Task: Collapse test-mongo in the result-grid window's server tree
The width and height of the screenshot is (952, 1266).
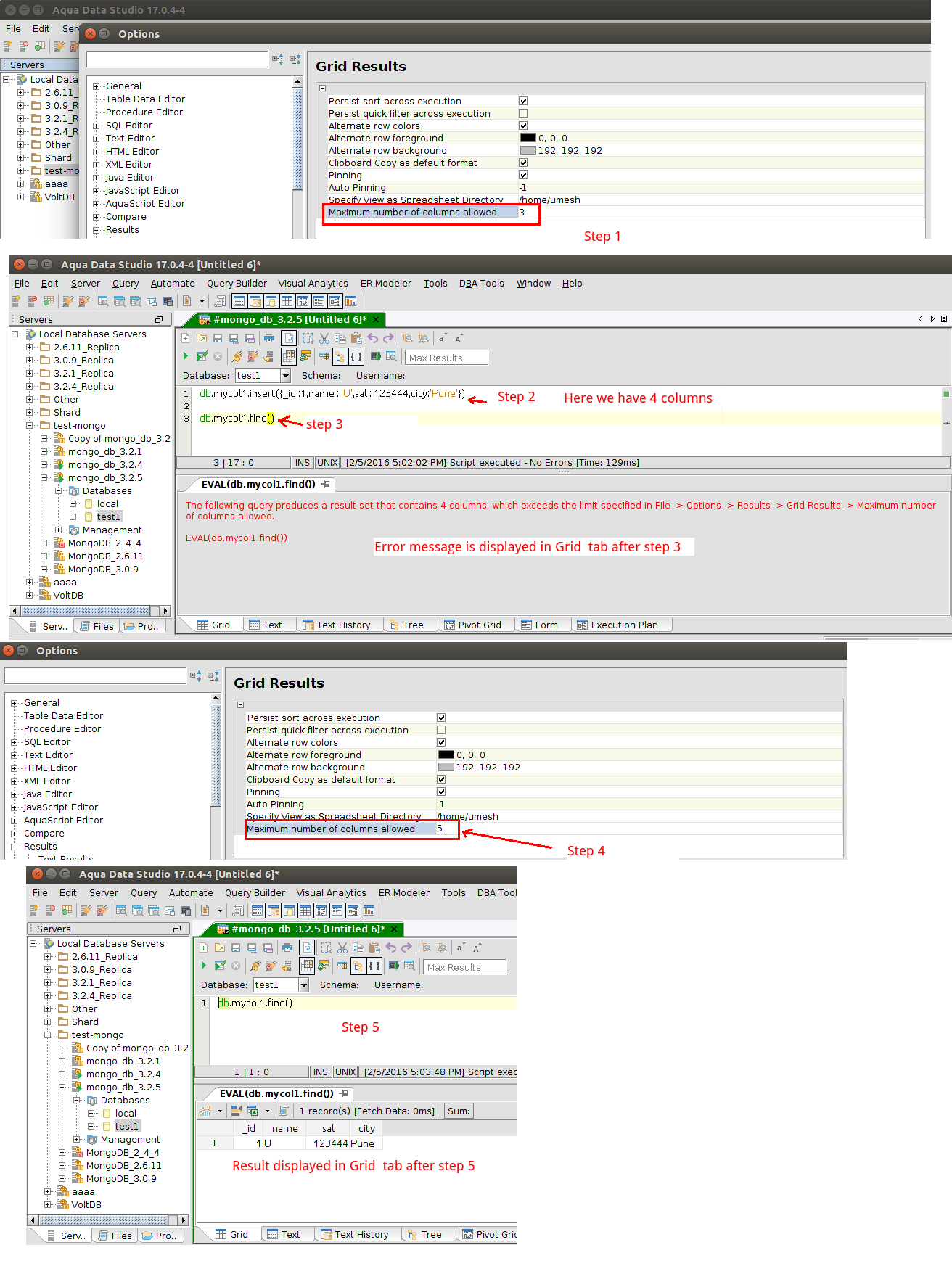Action: tap(48, 1035)
